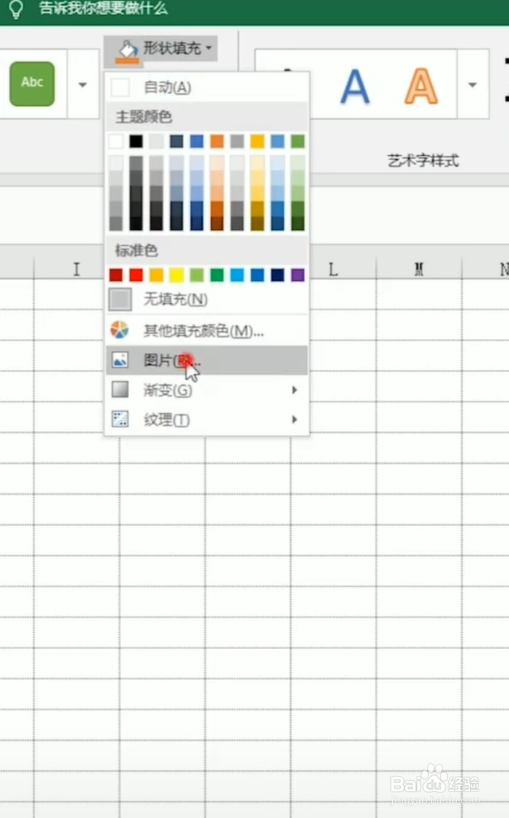Pick the dark blue-gray theme color swatch
The image size is (509, 818).
[x=177, y=141]
